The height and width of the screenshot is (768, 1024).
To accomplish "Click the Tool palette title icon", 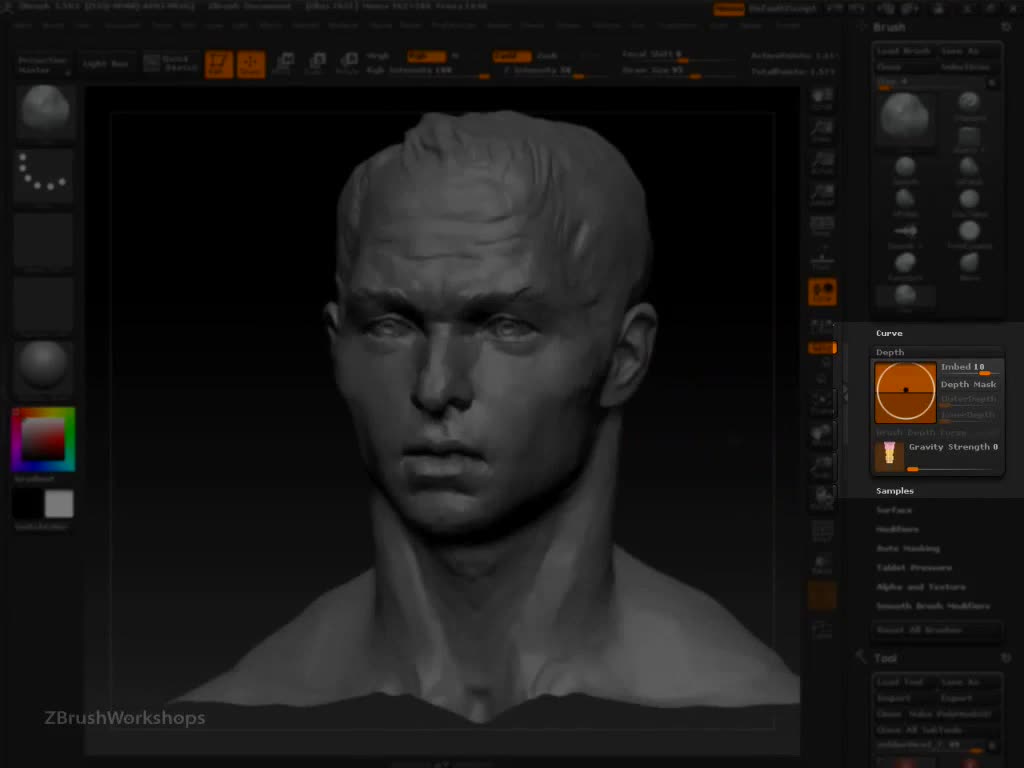I will [x=861, y=657].
